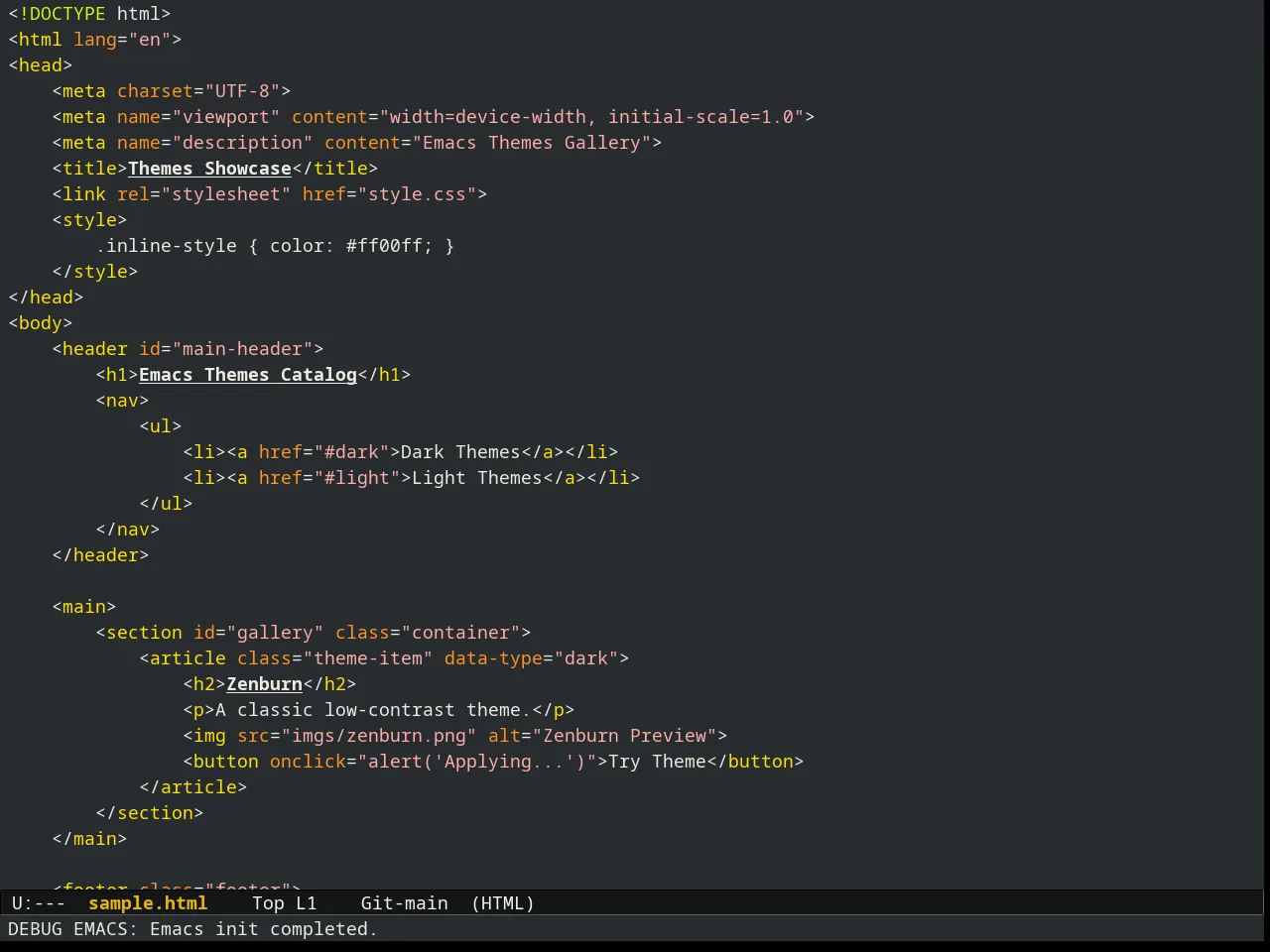
Task: Click the opening <style> tag
Action: click(89, 220)
